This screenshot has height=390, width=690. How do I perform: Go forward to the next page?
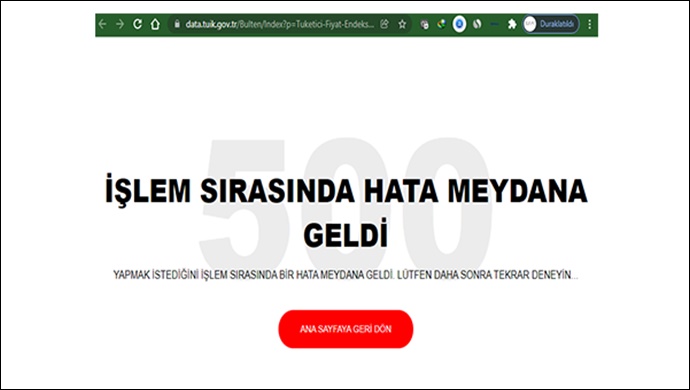tap(120, 24)
